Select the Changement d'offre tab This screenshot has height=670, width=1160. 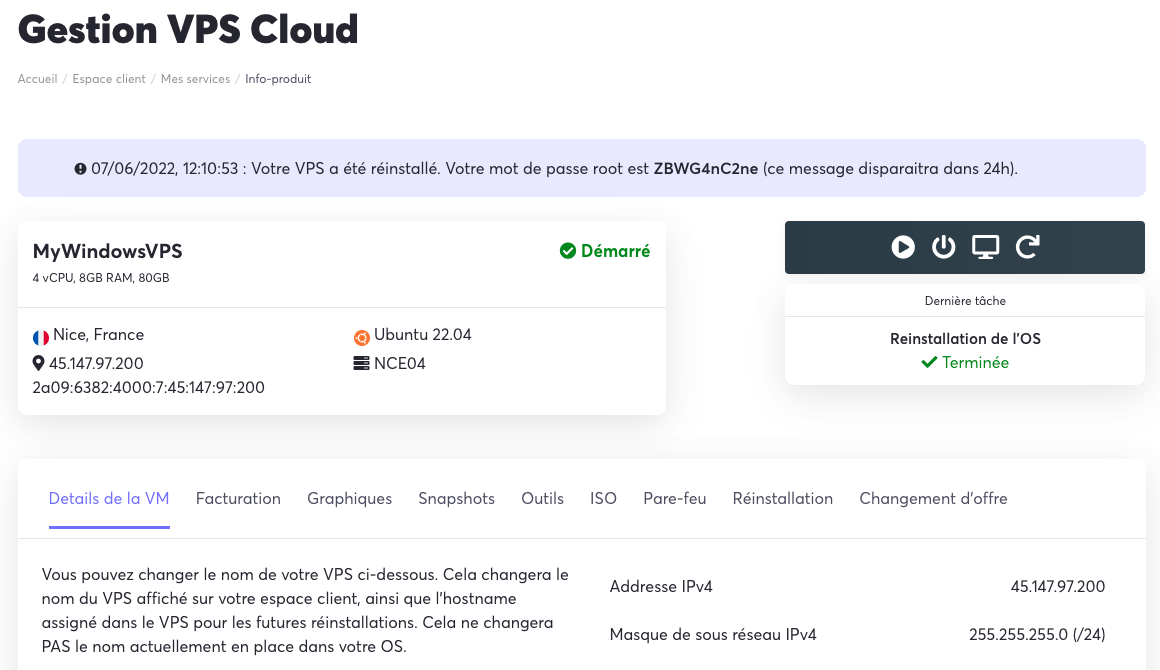coord(933,498)
